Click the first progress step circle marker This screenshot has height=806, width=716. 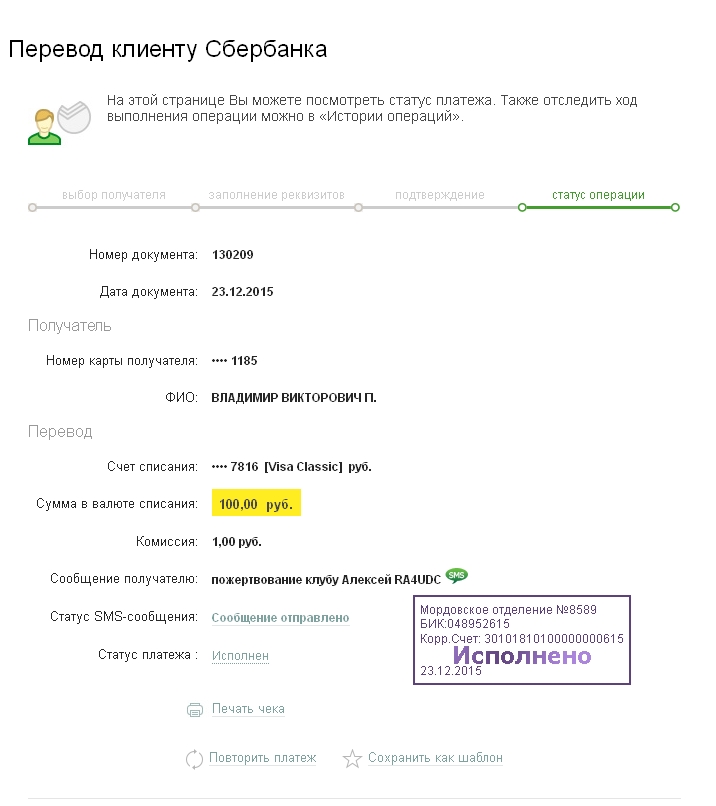click(x=33, y=208)
